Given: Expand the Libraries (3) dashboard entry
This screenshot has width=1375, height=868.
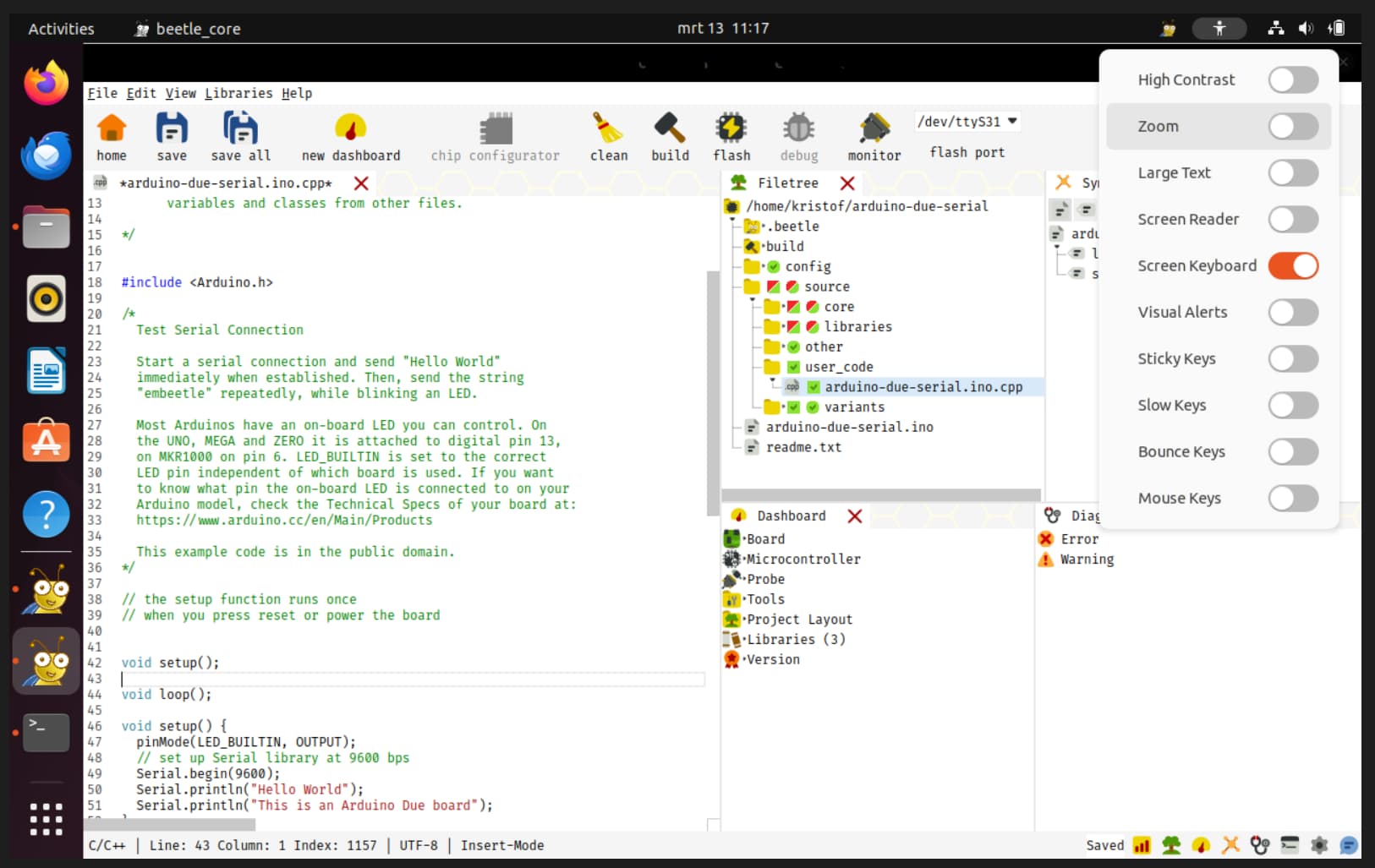Looking at the screenshot, I should tap(795, 639).
